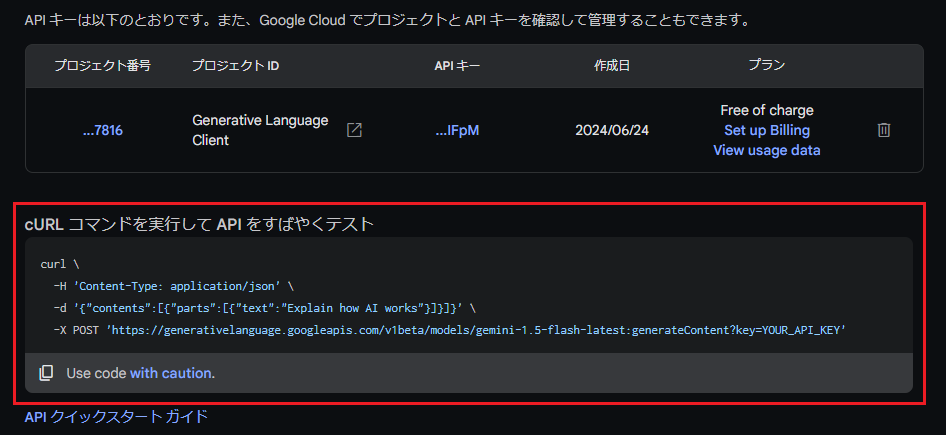Viewport: 946px width, 435px height.
Task: Click the API キーは以下のとおりです description text
Action: click(x=388, y=21)
